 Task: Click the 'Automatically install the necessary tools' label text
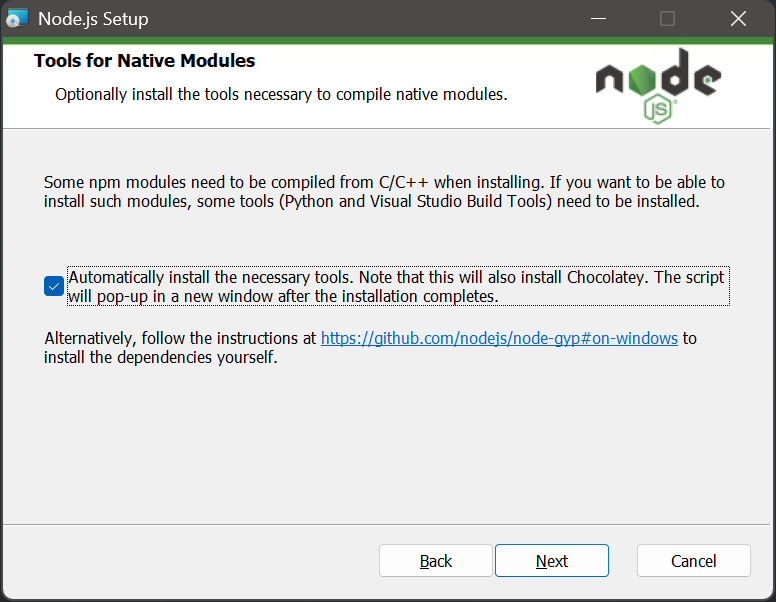[x=398, y=286]
